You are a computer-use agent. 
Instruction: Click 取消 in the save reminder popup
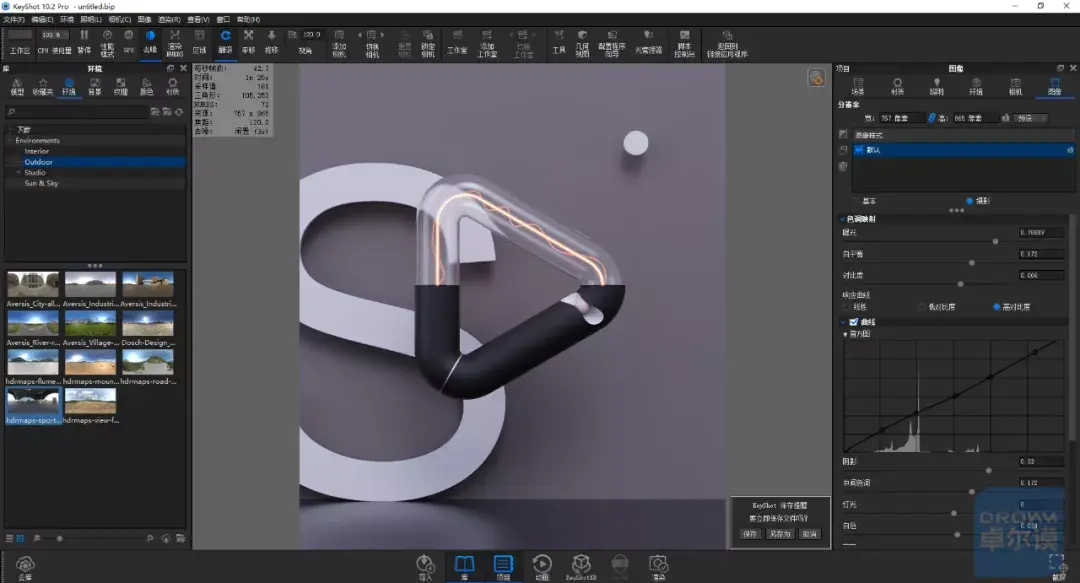(809, 534)
